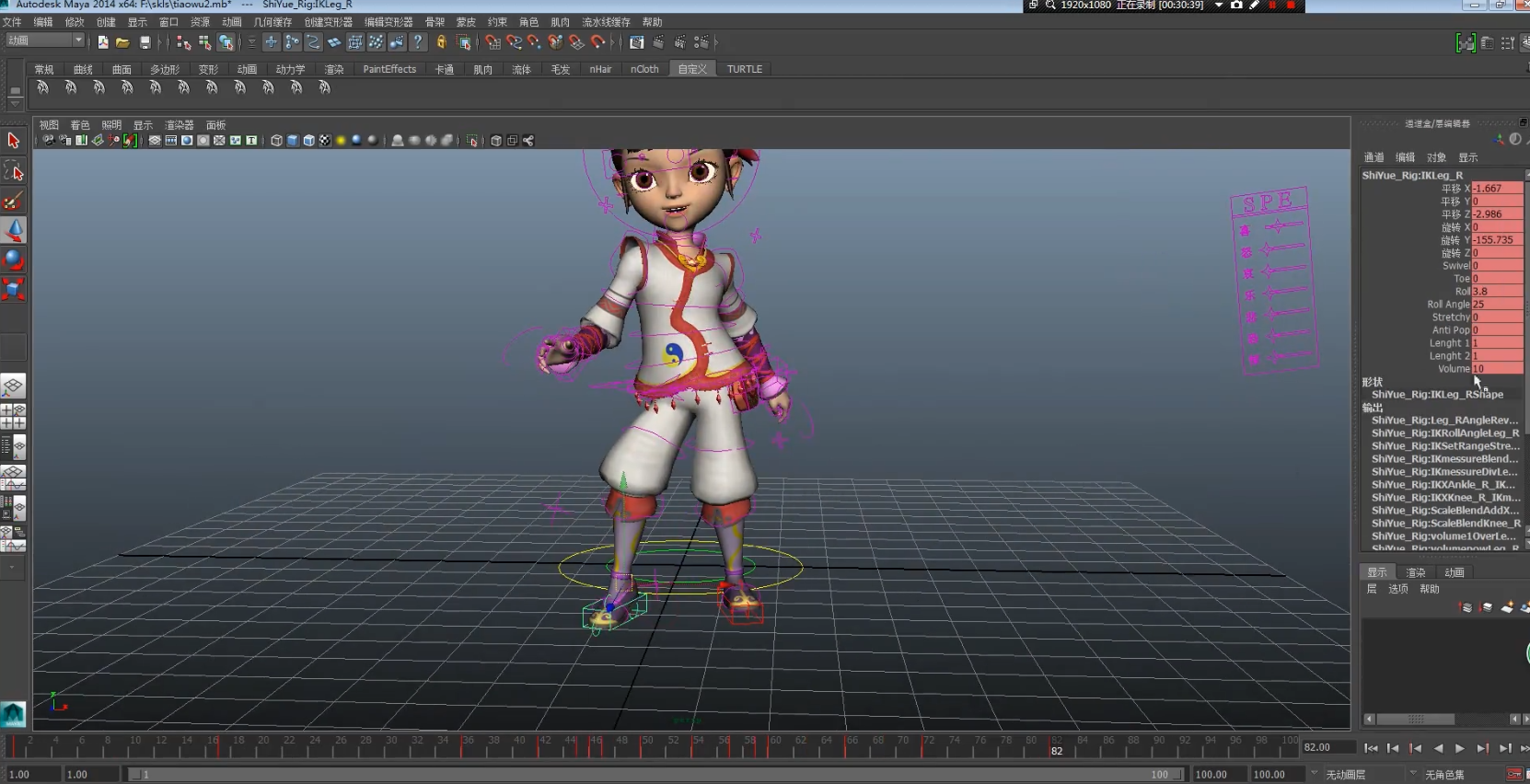
Task: Switch to the 多边形 shelf tab
Action: coord(165,69)
